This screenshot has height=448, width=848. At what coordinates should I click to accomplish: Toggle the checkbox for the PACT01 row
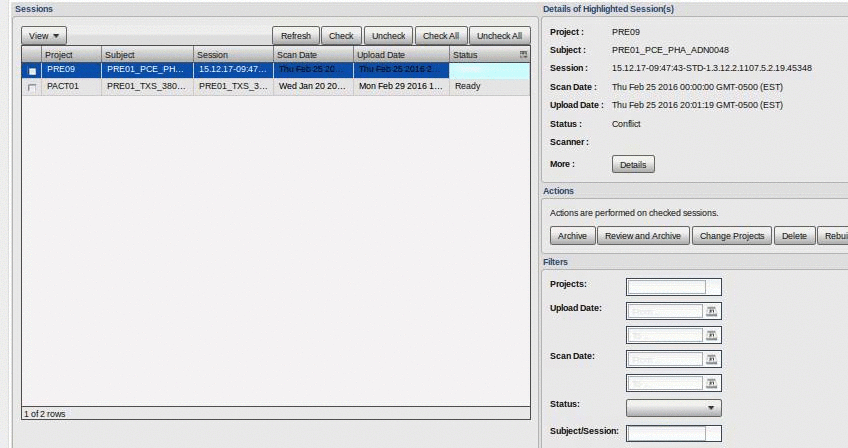coord(32,88)
